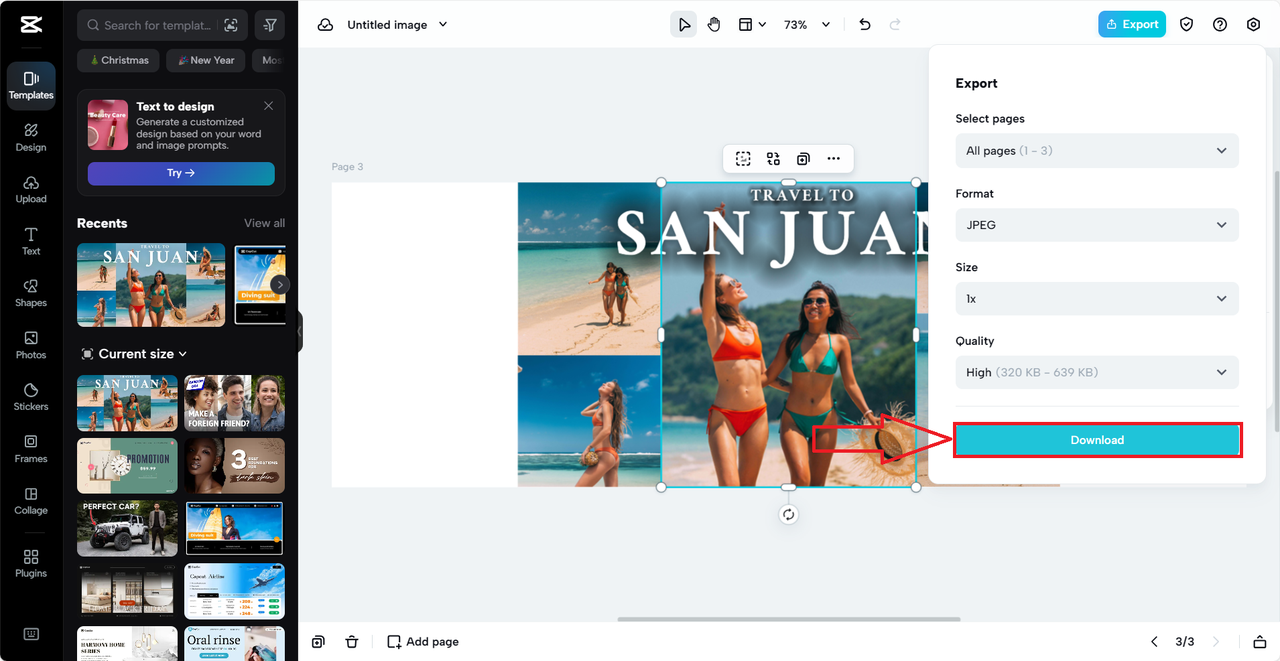Viewport: 1280px width, 661px height.
Task: Open the settings hexagon icon
Action: (1254, 25)
